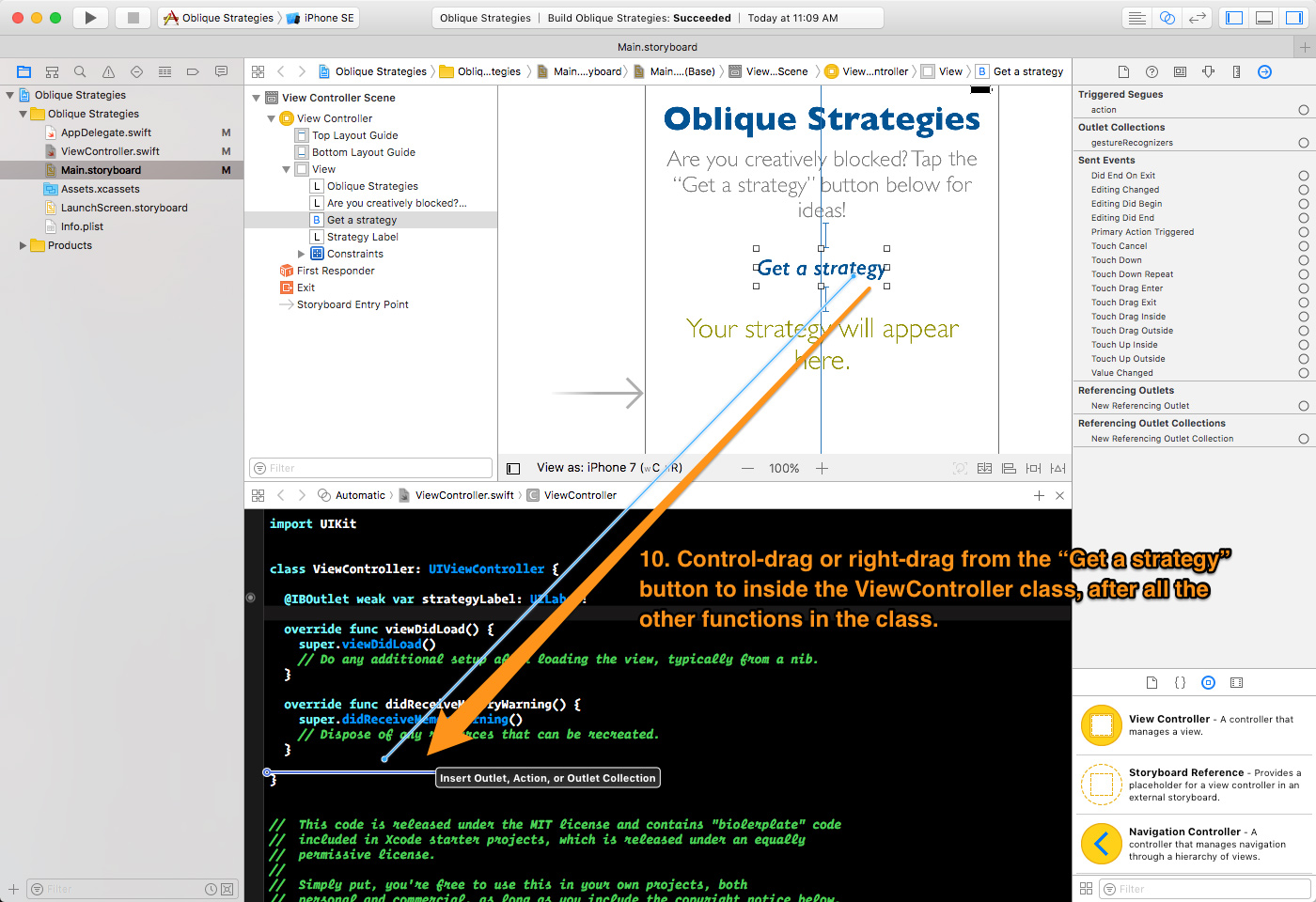Open the iPhone SE device selector
Viewport: 1316px width, 902px height.
[320, 18]
